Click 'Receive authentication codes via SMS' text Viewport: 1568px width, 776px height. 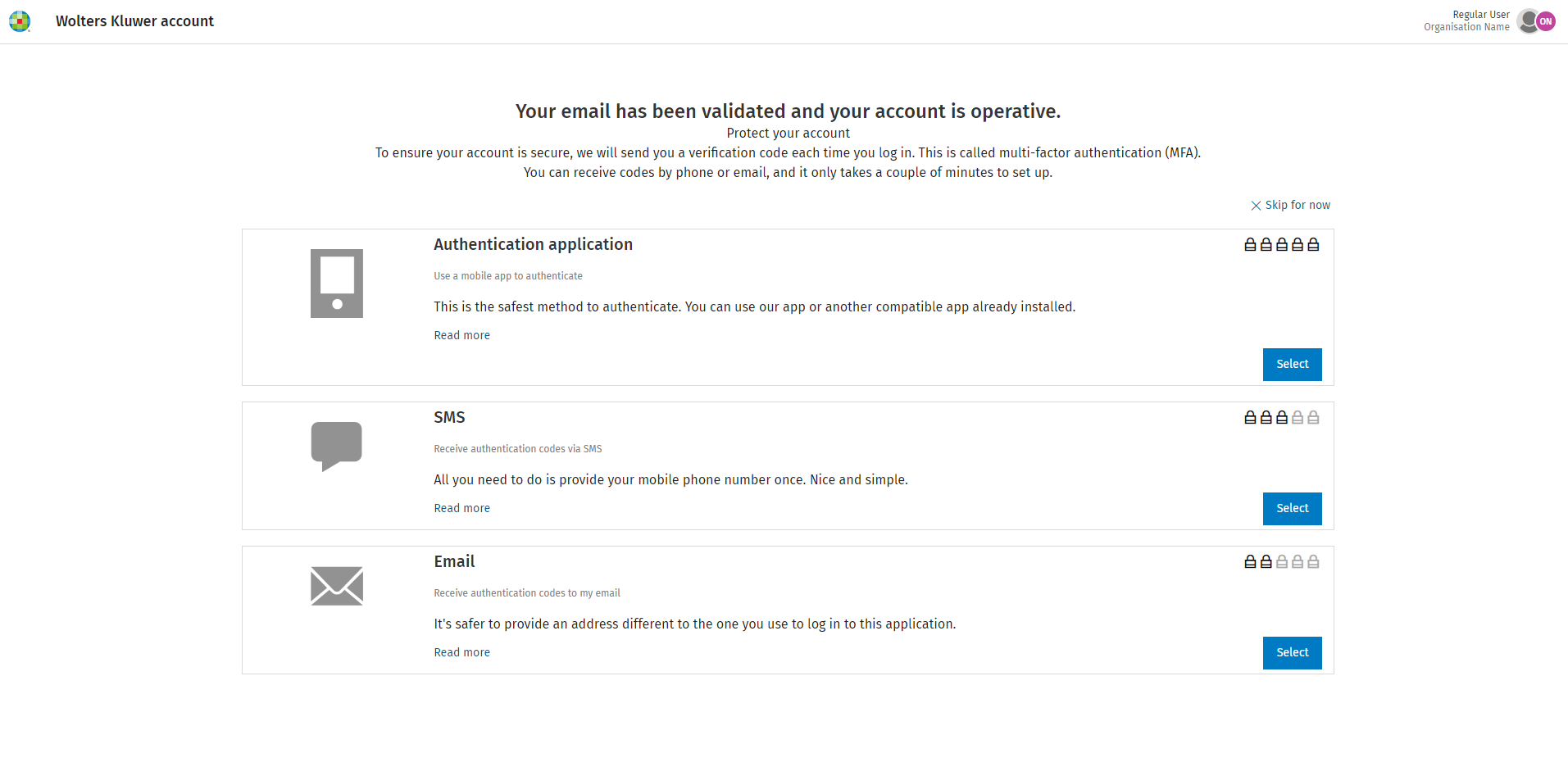point(518,449)
